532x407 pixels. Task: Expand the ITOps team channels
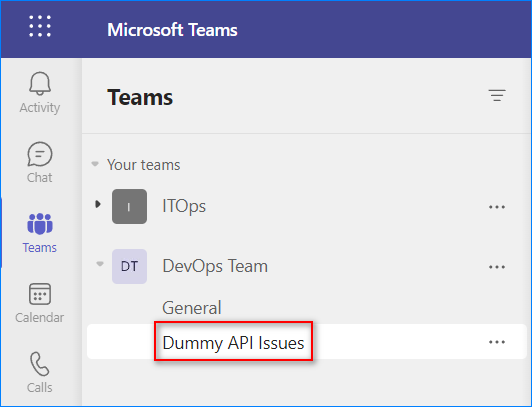98,204
